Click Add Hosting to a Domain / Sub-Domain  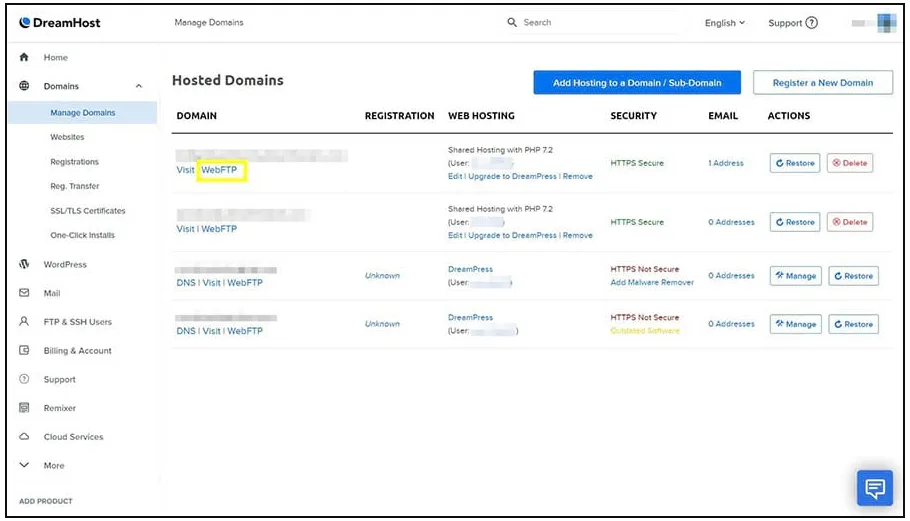(637, 82)
